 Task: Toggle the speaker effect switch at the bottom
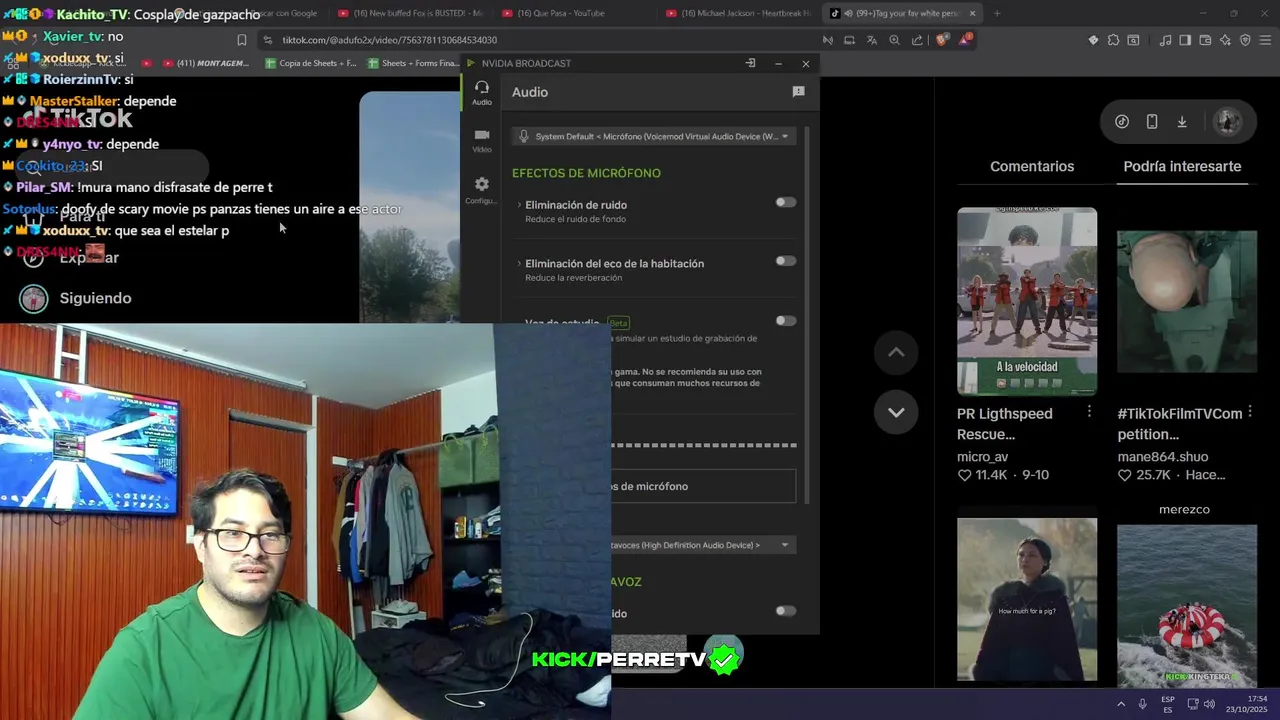(786, 611)
